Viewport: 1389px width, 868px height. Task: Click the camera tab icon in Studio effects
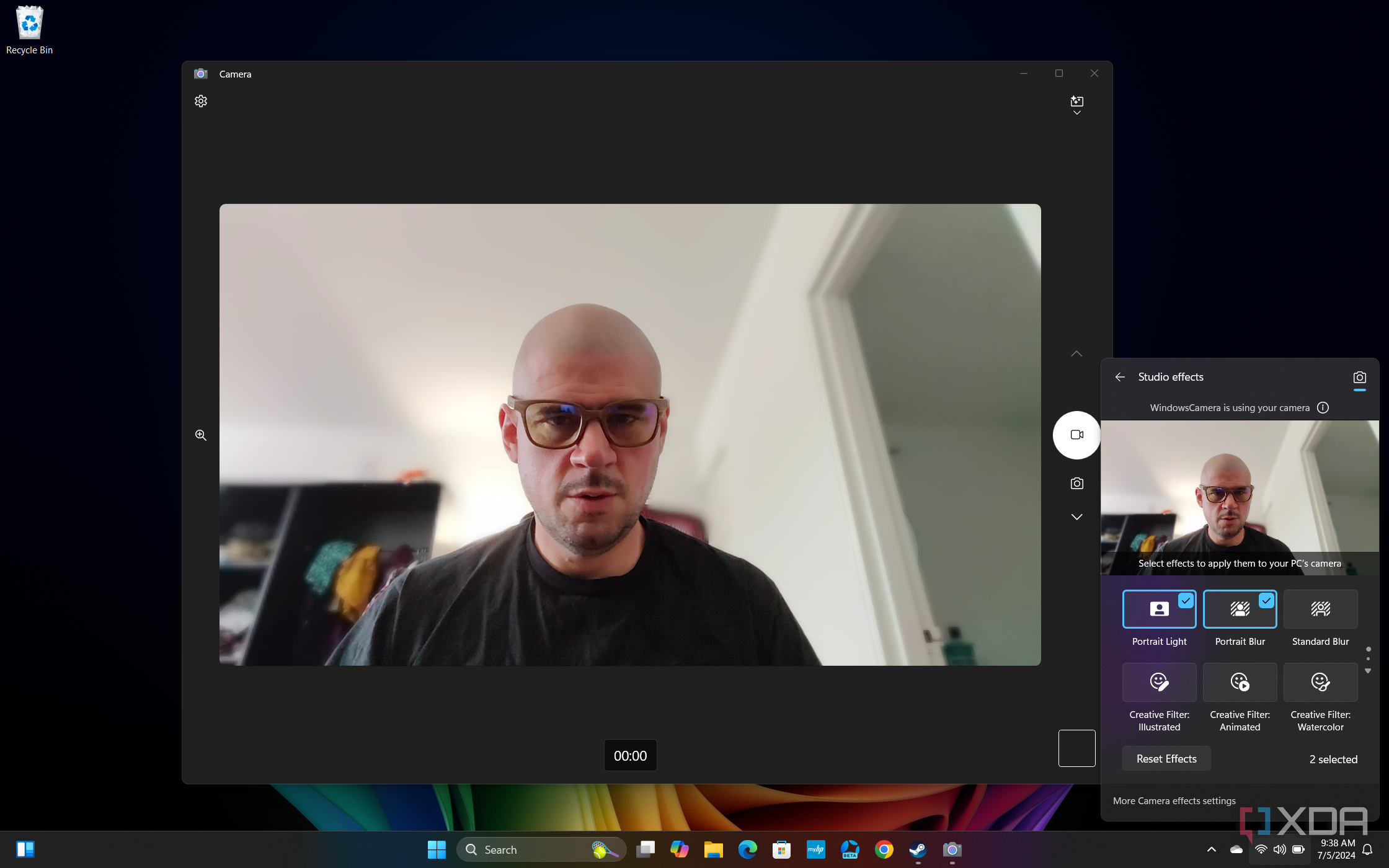(1360, 378)
